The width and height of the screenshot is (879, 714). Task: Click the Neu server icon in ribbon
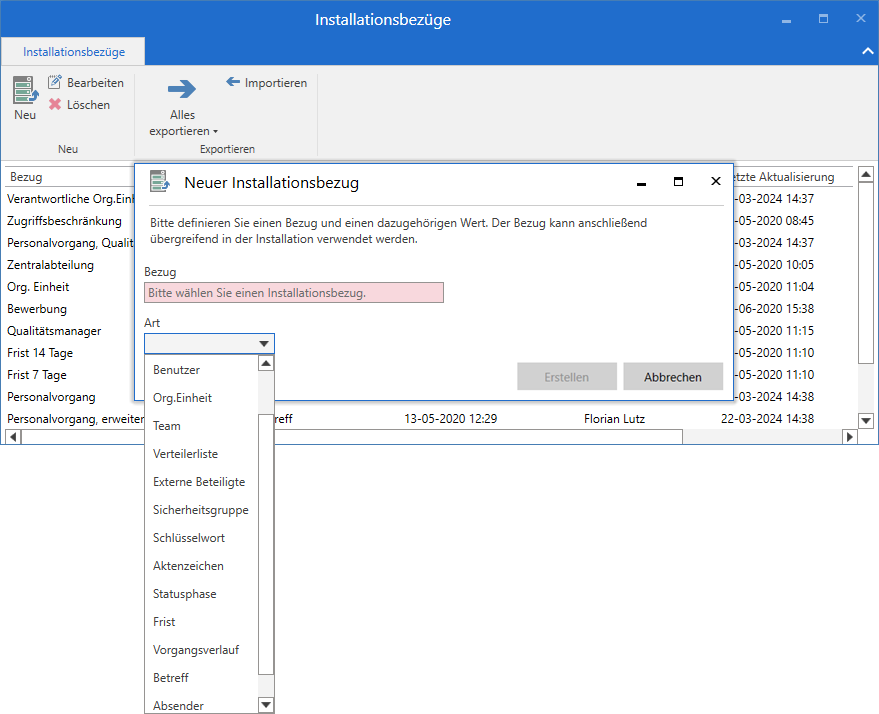pos(25,90)
